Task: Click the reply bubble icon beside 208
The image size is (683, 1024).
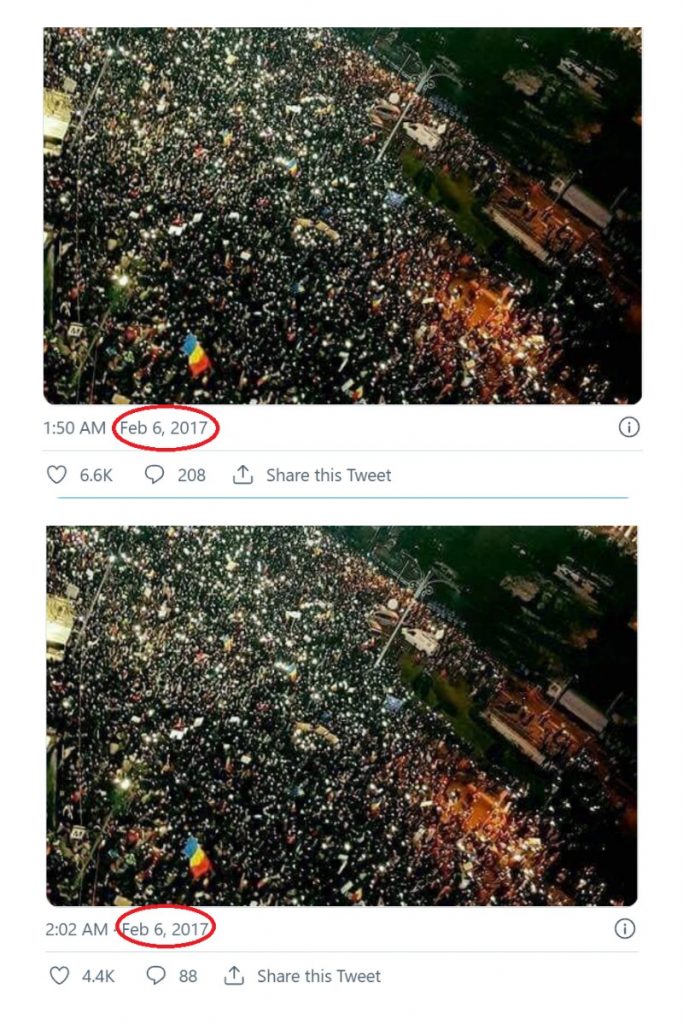Action: point(154,474)
